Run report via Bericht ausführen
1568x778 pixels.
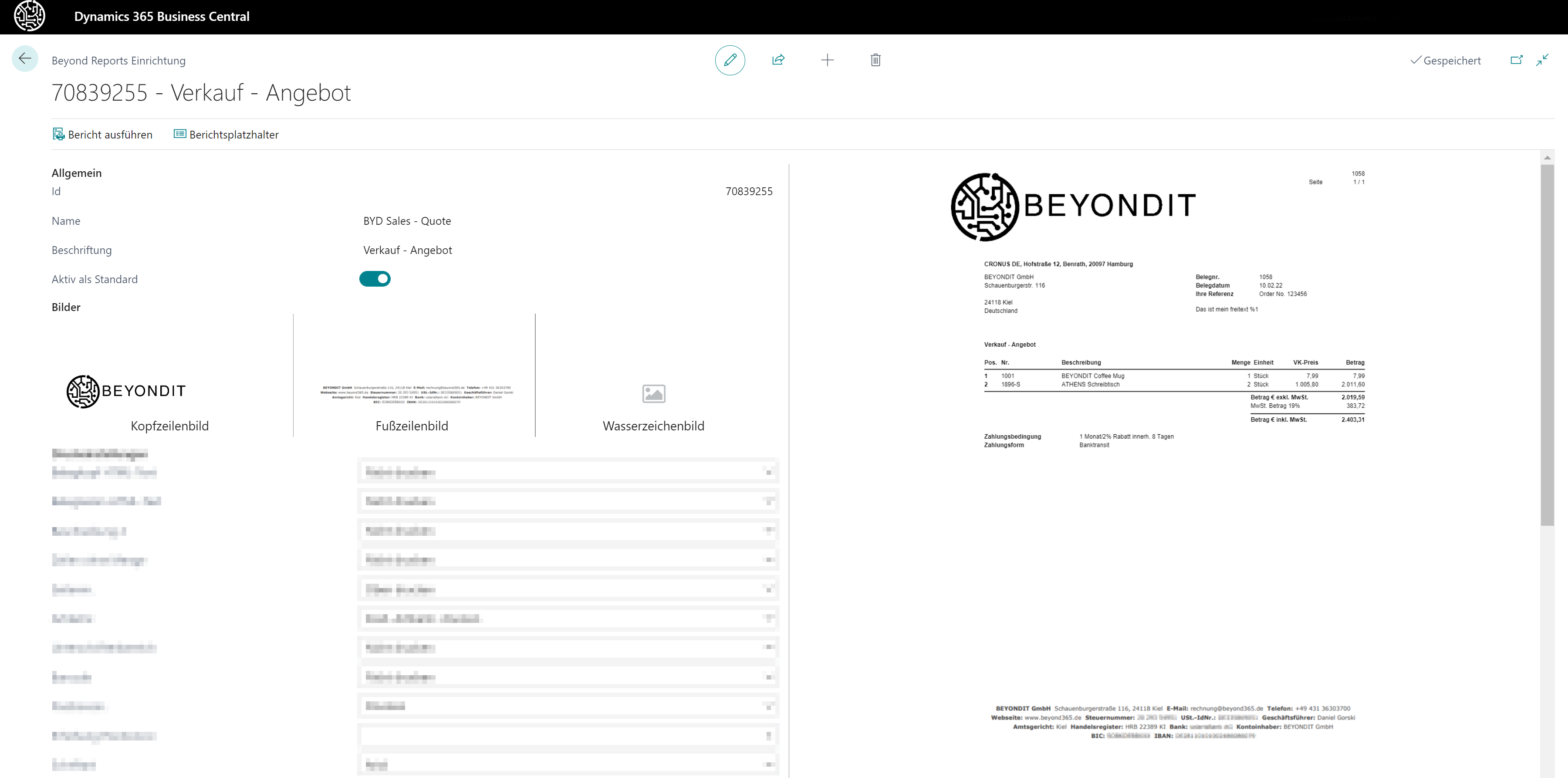(x=102, y=135)
